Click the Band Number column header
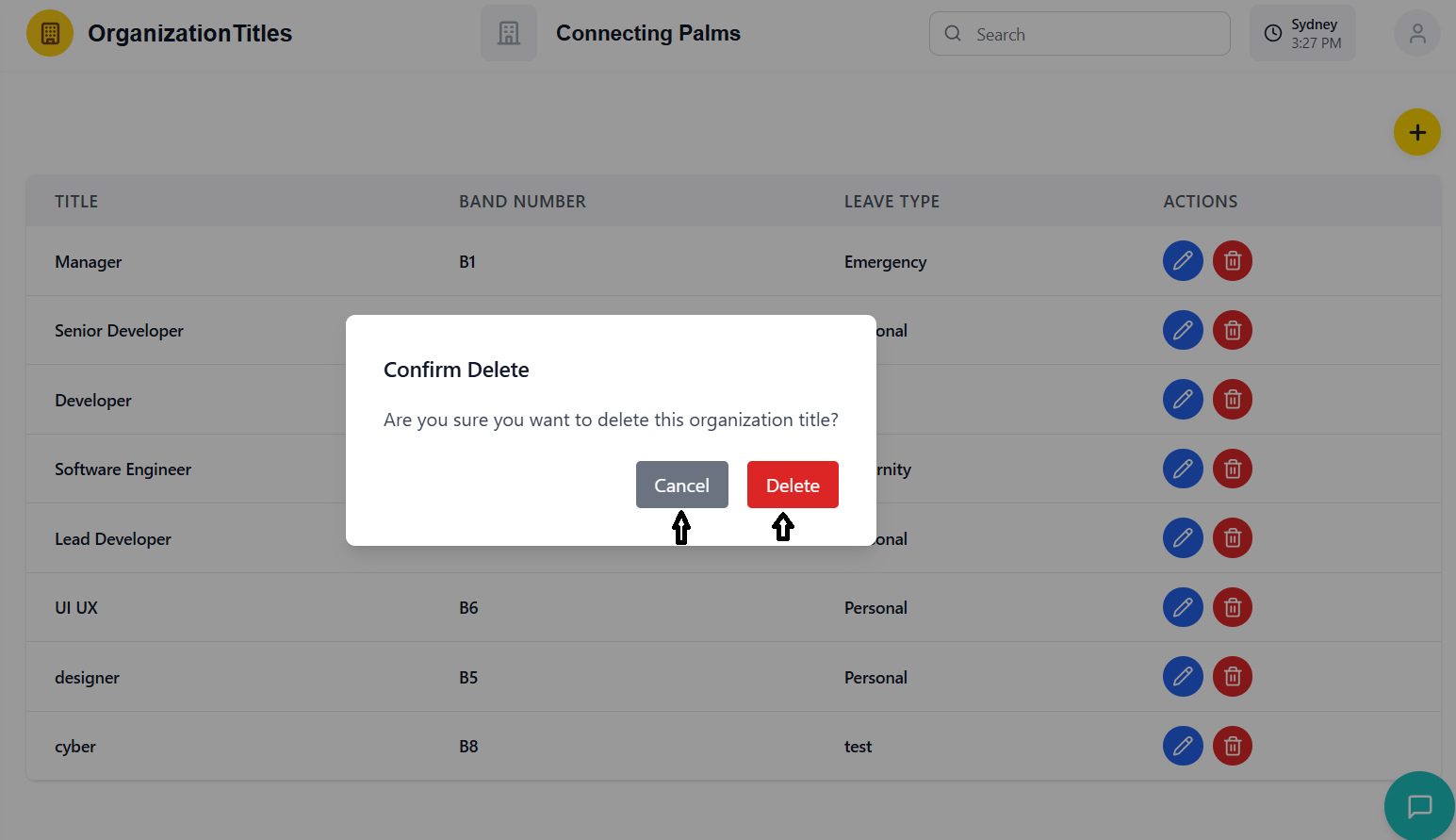The image size is (1456, 840). 522,202
